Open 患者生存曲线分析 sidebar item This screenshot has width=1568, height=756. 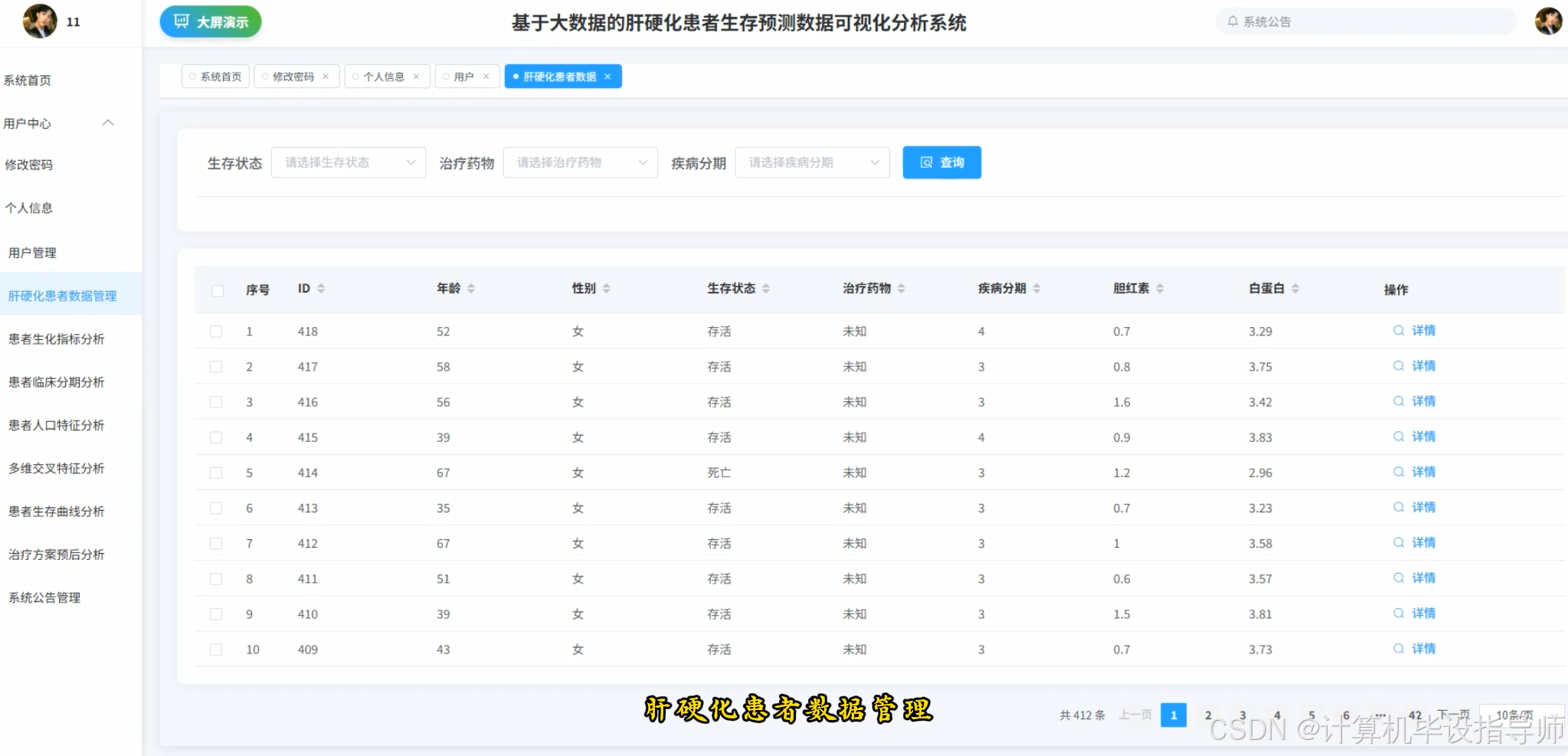coord(56,511)
